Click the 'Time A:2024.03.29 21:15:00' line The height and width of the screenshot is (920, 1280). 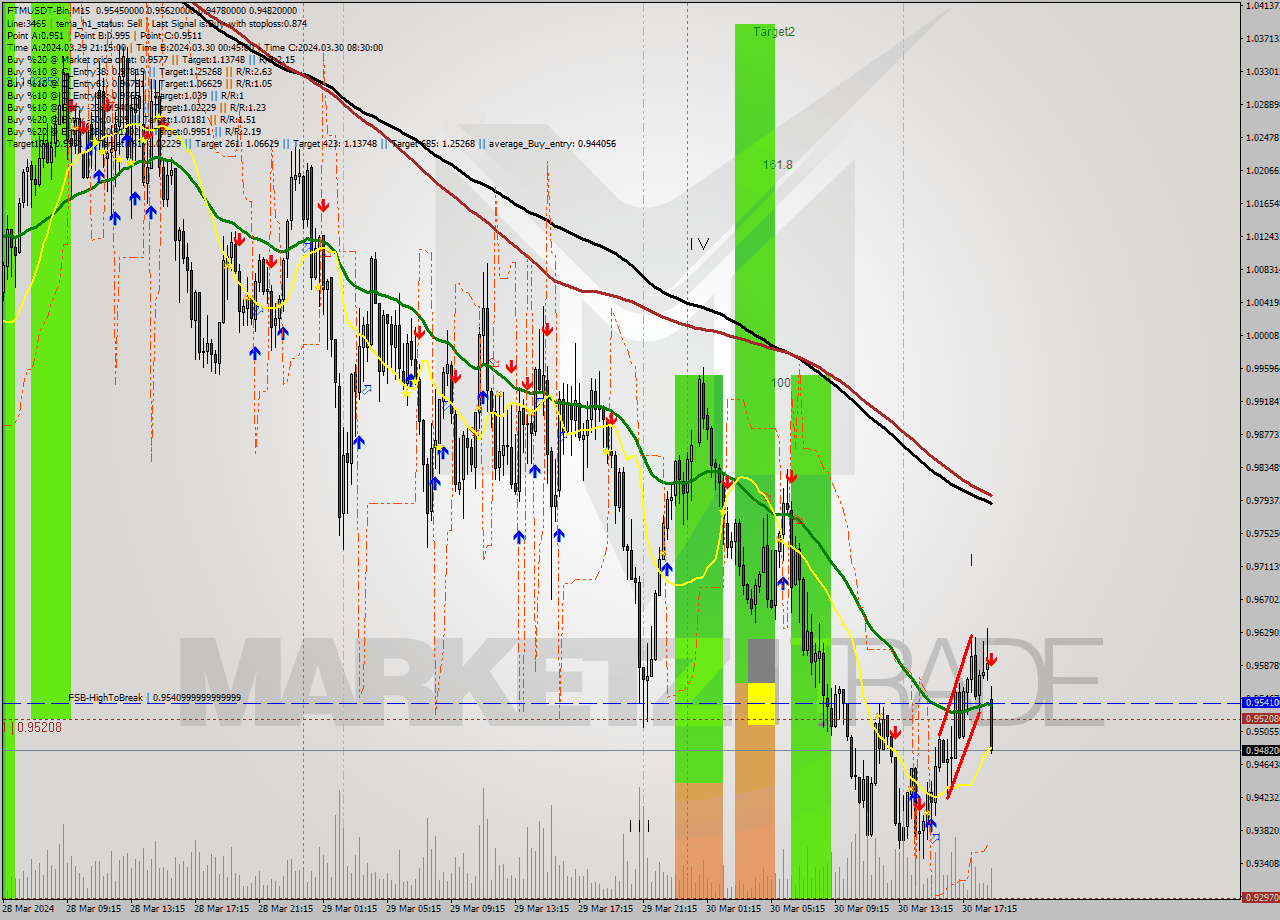tap(66, 47)
